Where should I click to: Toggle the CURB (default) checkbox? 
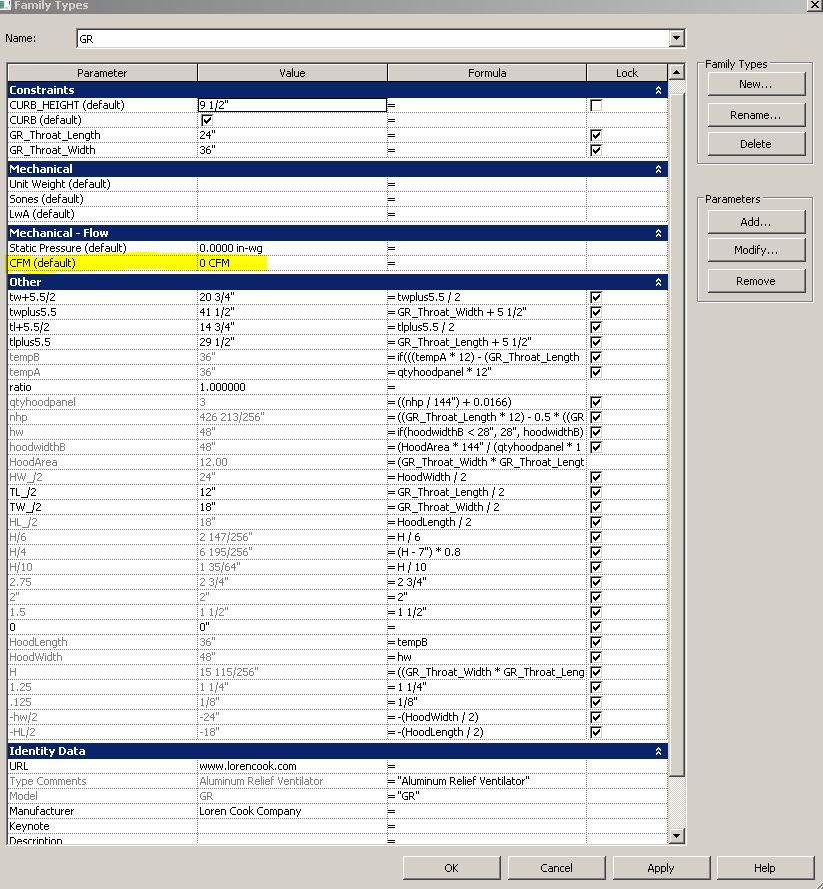tap(205, 119)
